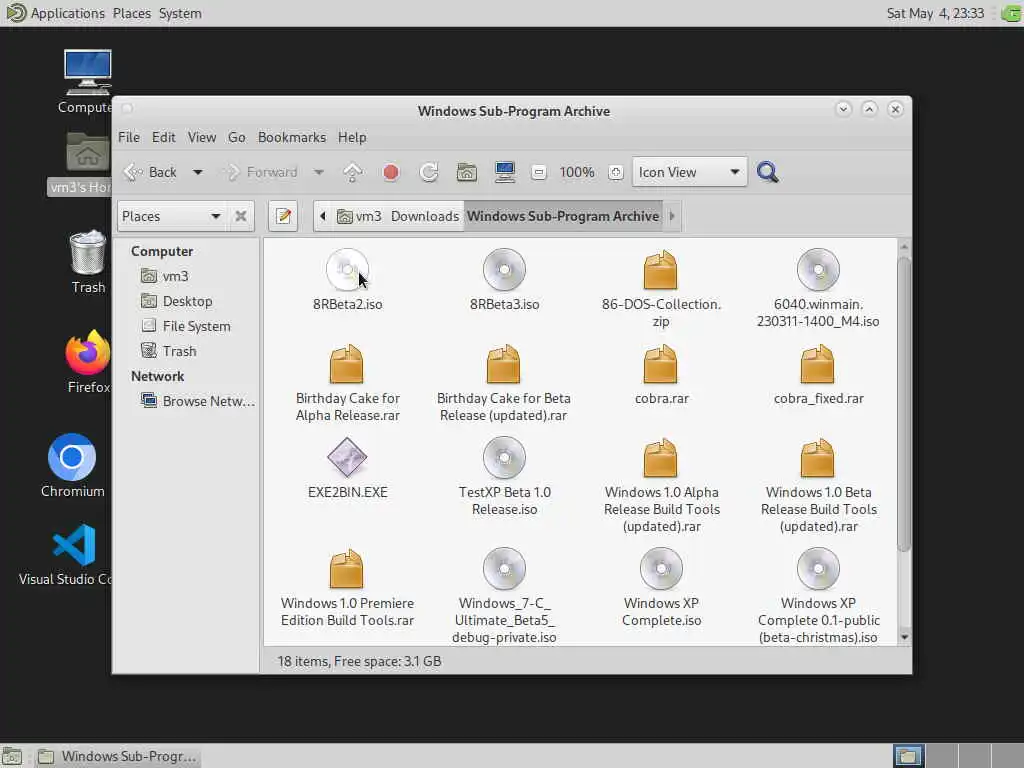Open the System panel menu
The height and width of the screenshot is (768, 1024).
(180, 13)
